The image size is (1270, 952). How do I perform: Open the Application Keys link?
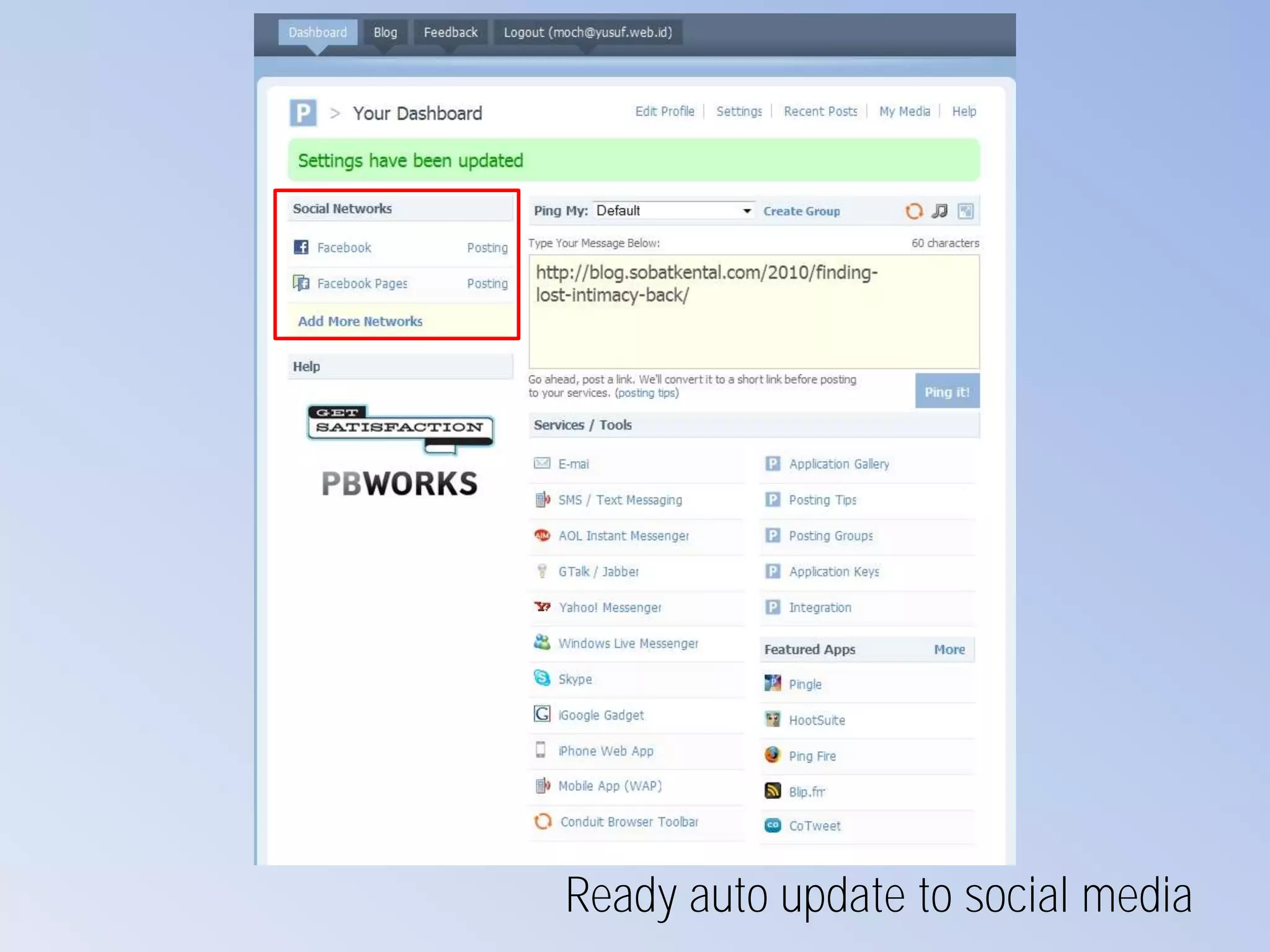(834, 571)
